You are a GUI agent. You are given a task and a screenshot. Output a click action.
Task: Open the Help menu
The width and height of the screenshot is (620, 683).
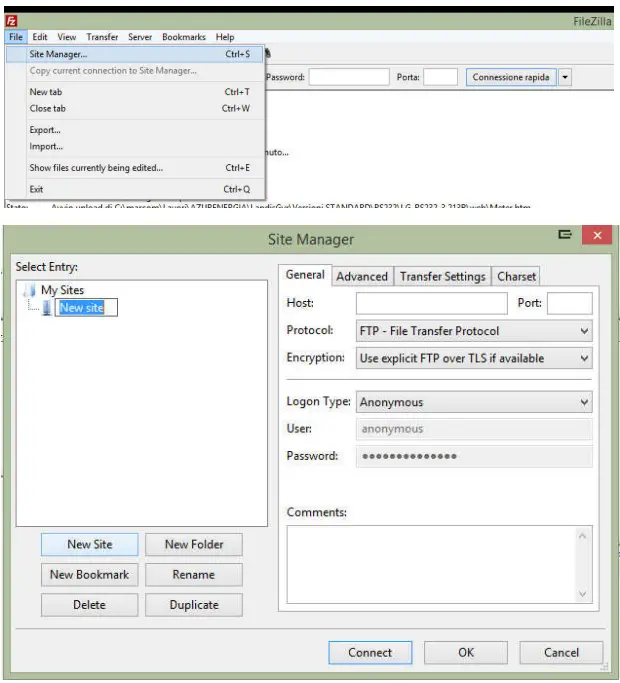pos(225,37)
